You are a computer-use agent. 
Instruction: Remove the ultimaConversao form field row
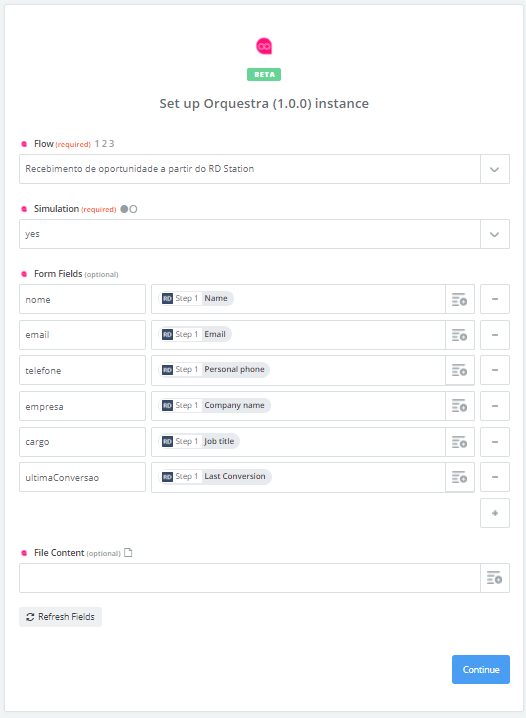point(495,478)
